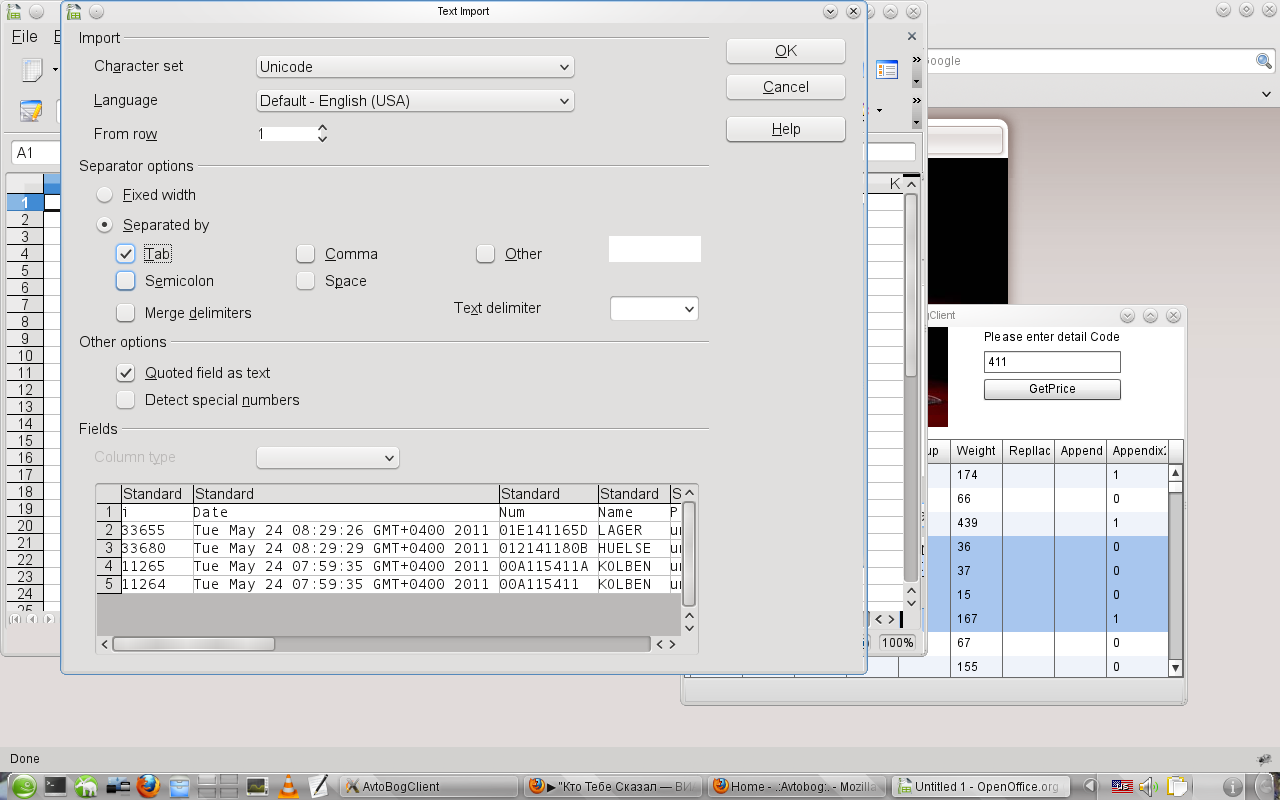
Task: Open the Character set dropdown
Action: point(415,67)
